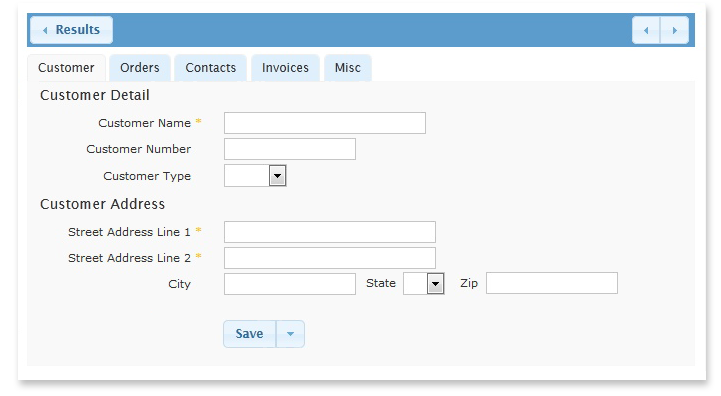Expand Customer Type dropdown
Image resolution: width=721 pixels, height=396 pixels.
pos(277,176)
